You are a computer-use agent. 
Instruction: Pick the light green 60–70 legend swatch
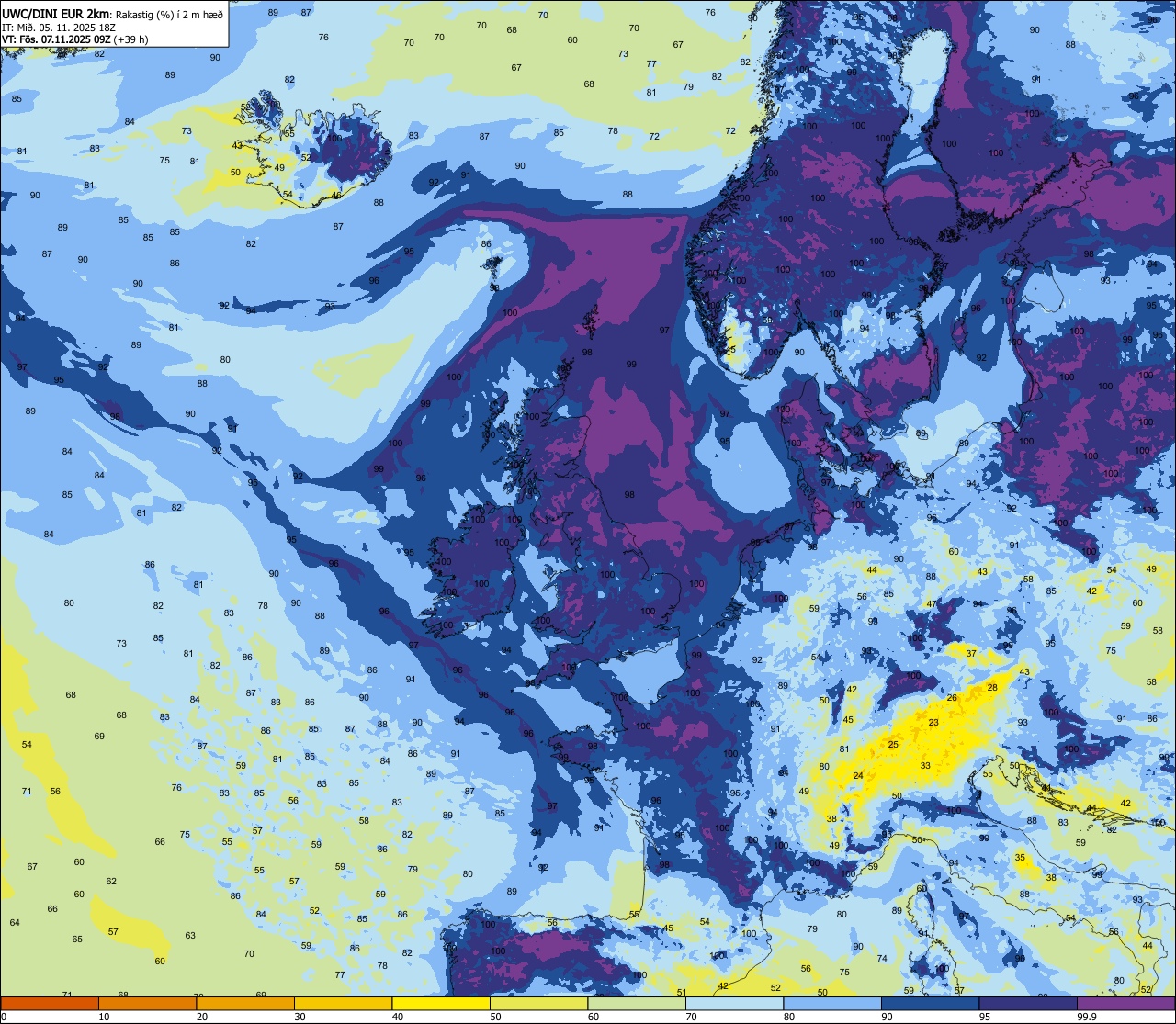click(637, 1003)
